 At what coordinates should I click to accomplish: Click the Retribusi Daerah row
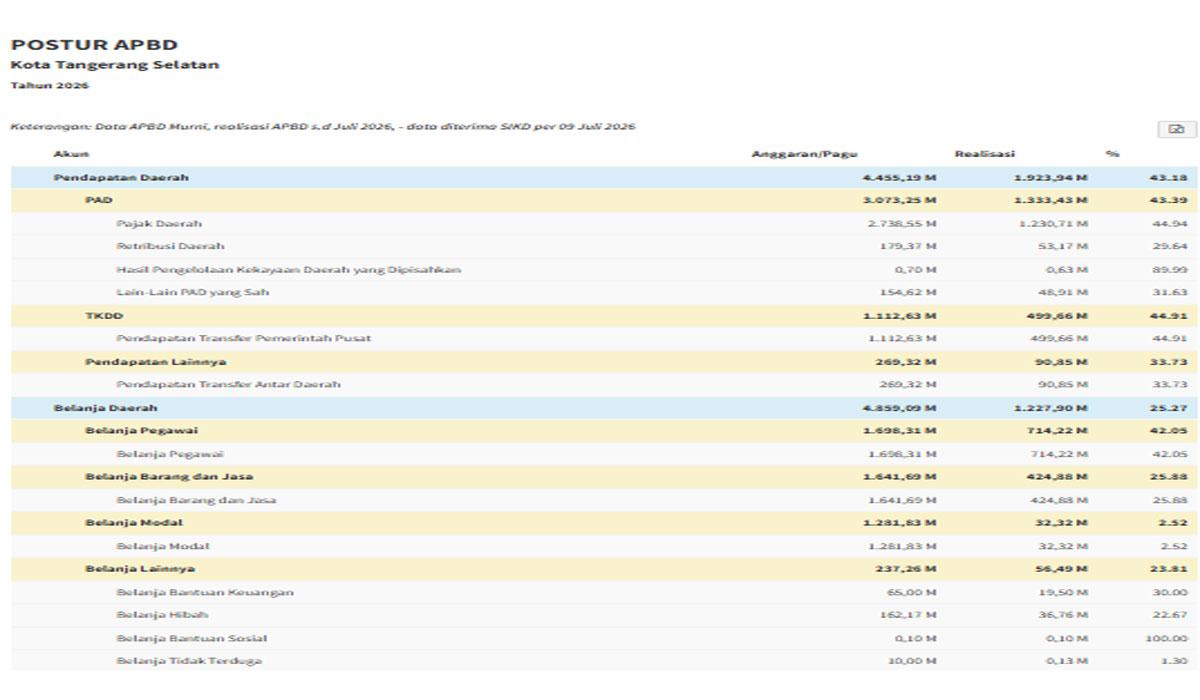pos(600,246)
